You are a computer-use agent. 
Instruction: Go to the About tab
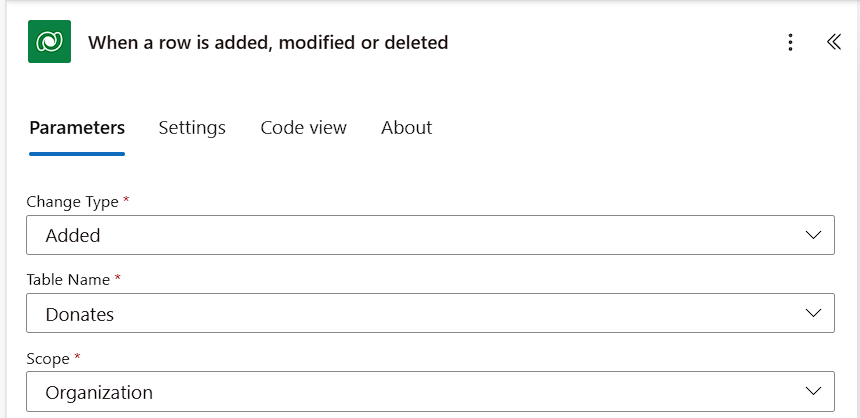406,128
